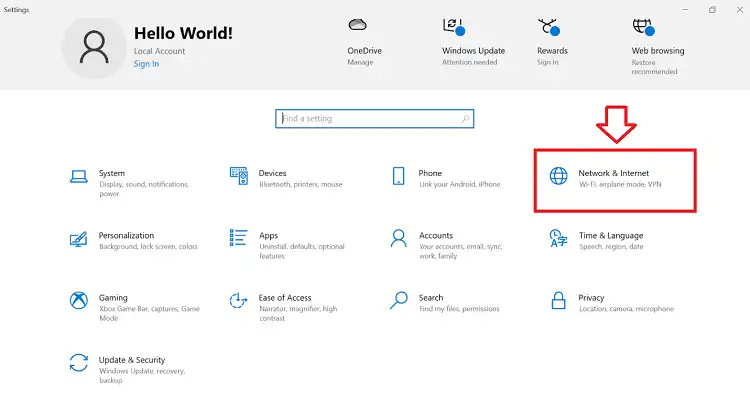Viewport: 750px width, 401px height.
Task: Click the Phone settings icon
Action: click(x=398, y=176)
